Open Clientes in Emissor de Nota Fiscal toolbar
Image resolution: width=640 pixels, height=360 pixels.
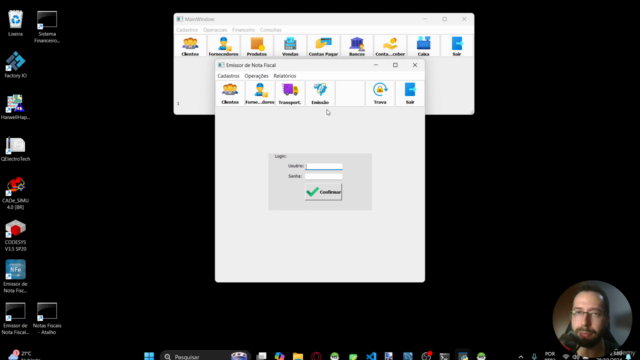[x=230, y=93]
